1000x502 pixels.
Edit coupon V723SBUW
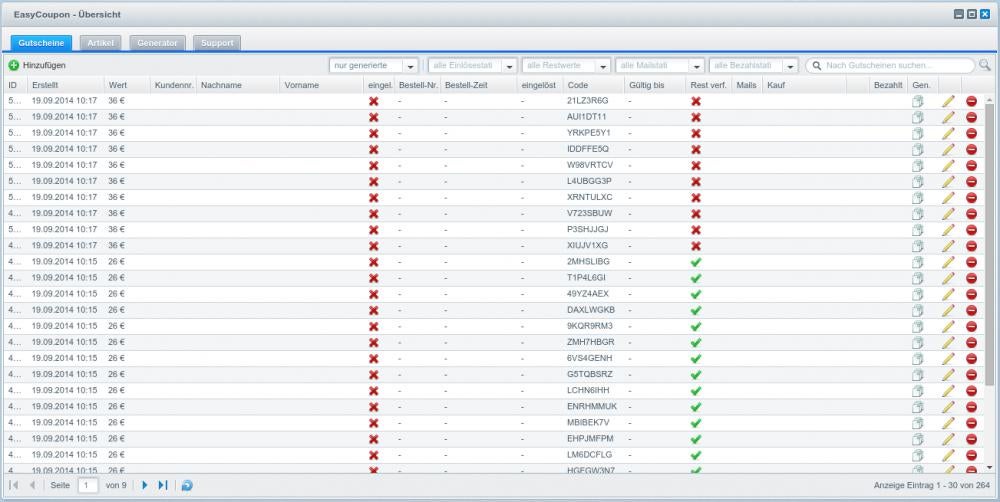(948, 214)
